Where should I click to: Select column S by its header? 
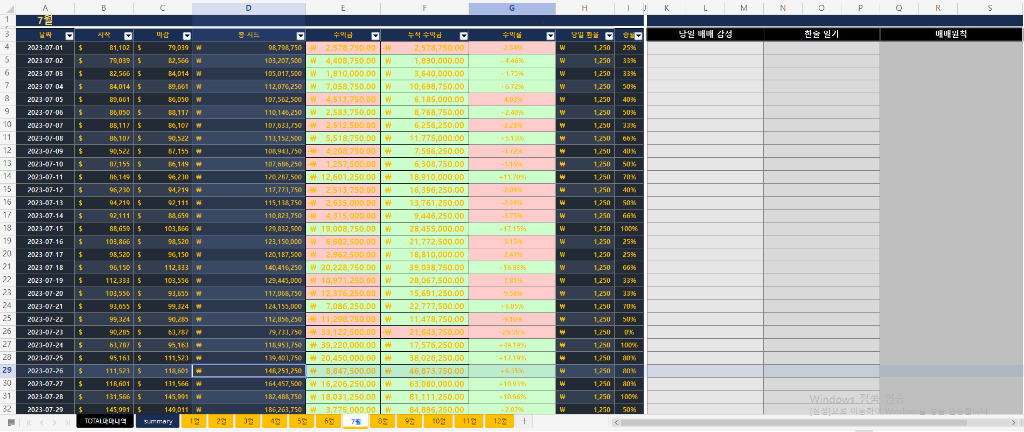point(989,8)
